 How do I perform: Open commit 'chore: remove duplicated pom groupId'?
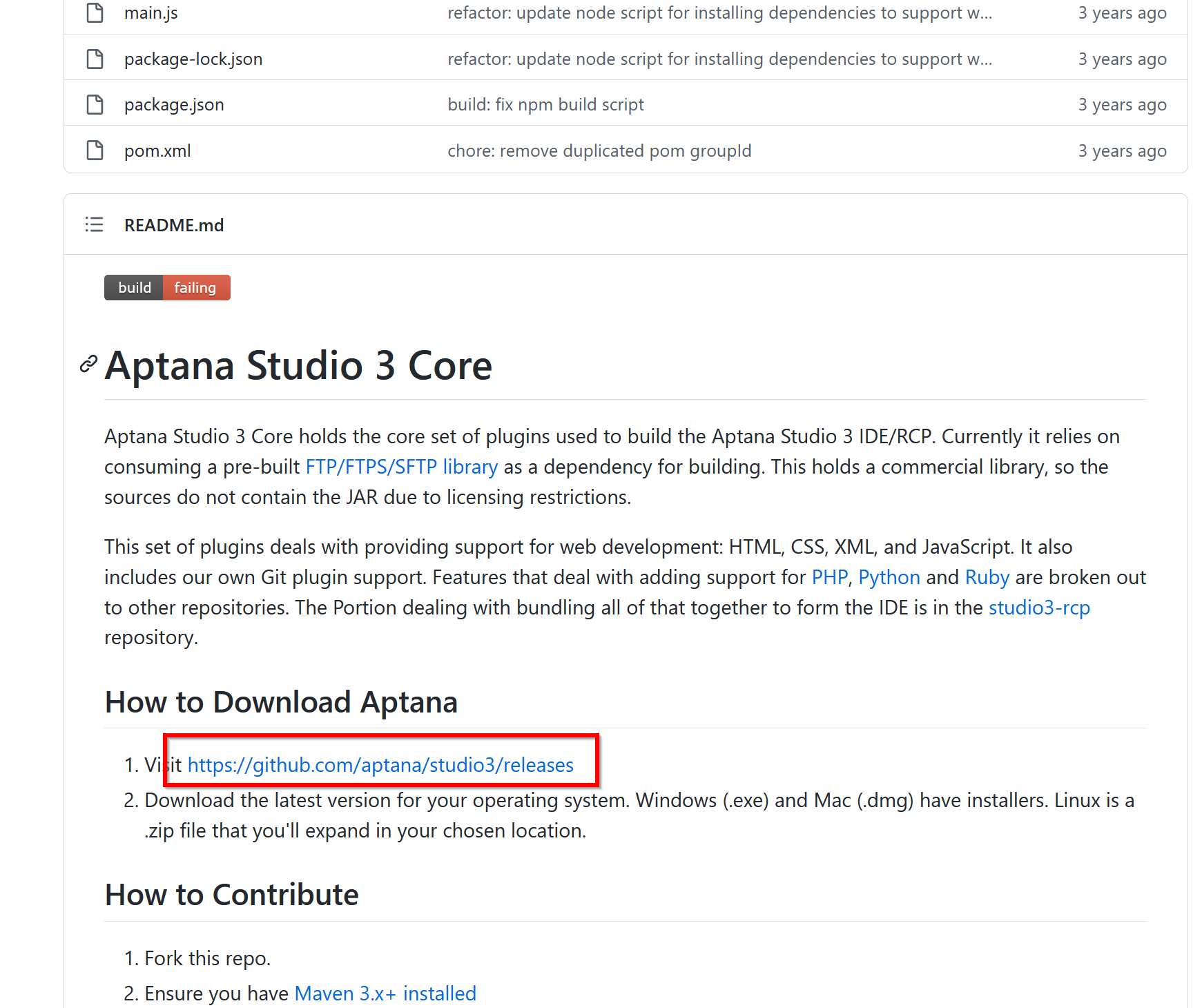(599, 151)
